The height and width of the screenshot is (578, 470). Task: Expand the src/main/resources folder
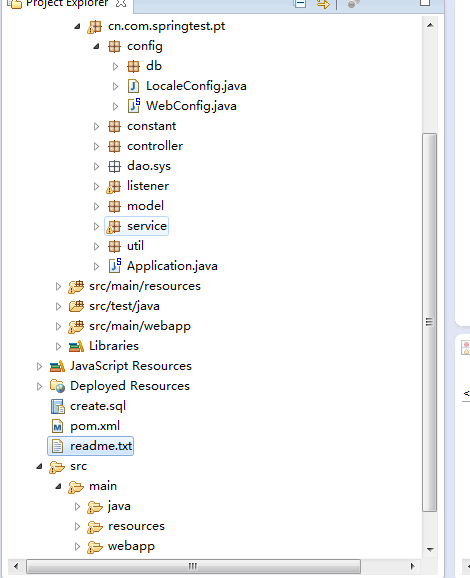coord(58,286)
